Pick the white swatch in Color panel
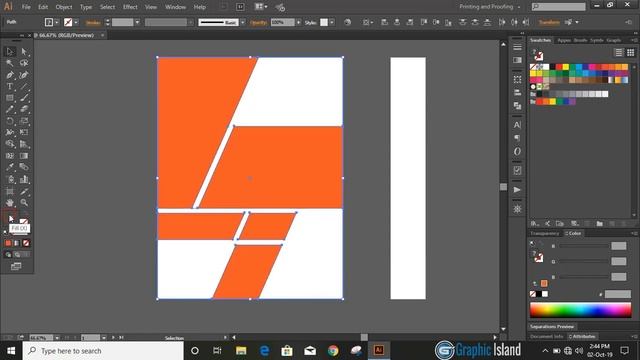The height and width of the screenshot is (360, 640). tap(545, 294)
